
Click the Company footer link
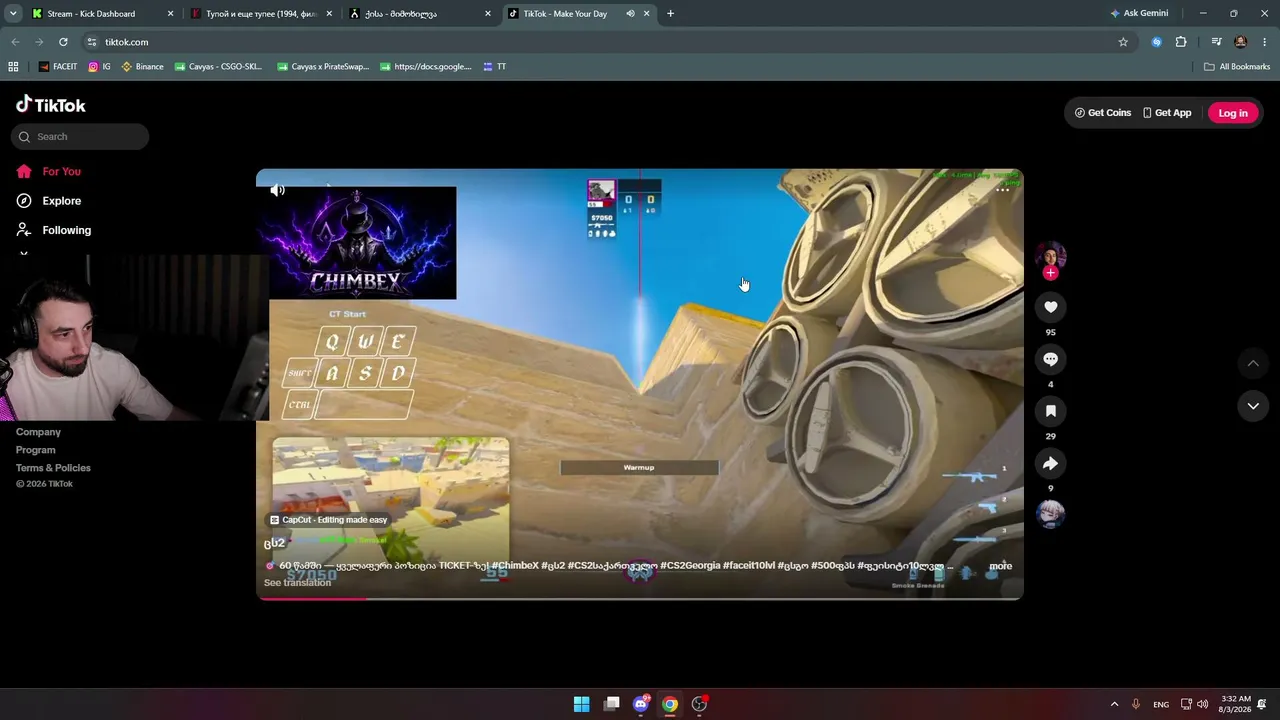tap(38, 432)
